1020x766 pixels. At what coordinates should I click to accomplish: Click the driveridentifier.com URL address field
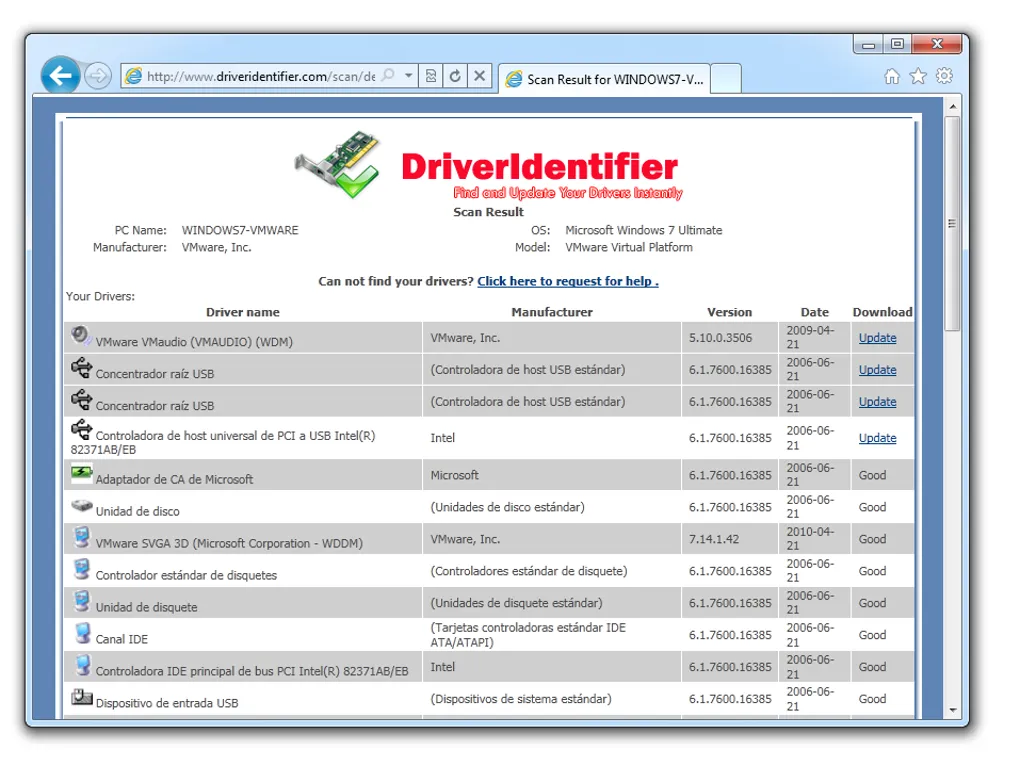pos(260,76)
